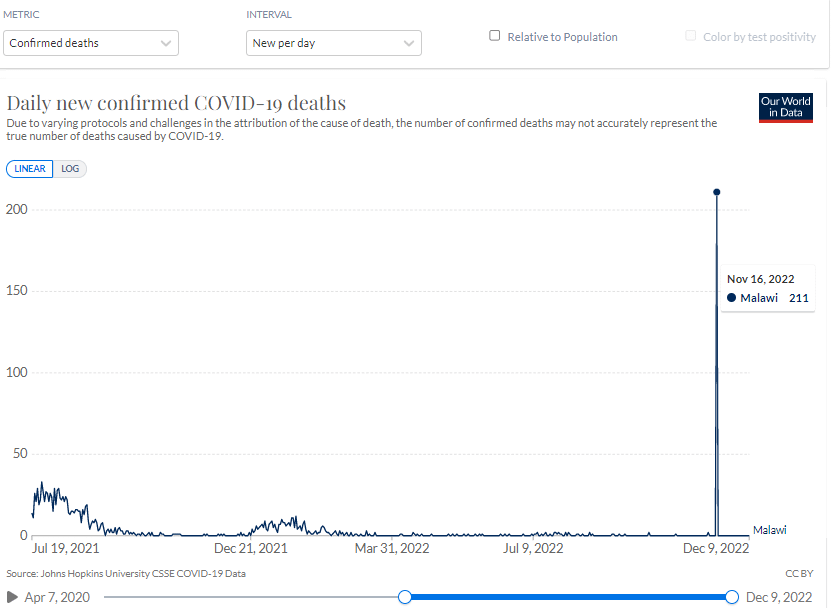Switch the chart to LOG scale
The image size is (836, 608).
coord(70,169)
